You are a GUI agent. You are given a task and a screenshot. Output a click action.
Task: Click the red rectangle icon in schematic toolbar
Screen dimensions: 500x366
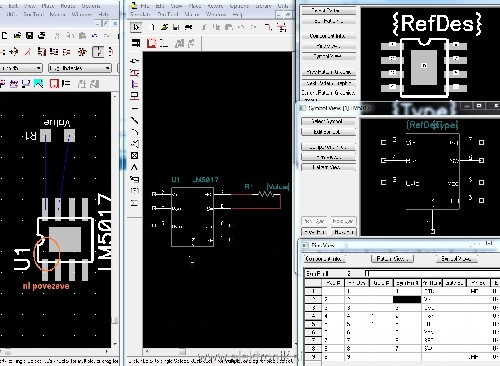(x=151, y=43)
